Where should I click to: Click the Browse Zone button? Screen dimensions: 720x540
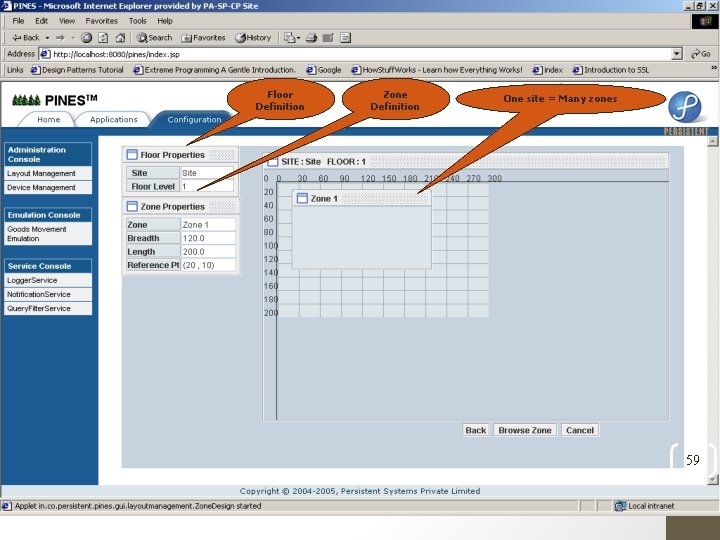coord(525,430)
